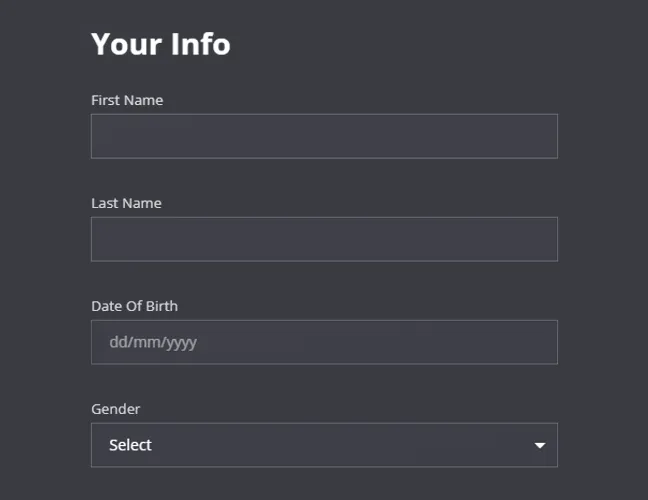This screenshot has width=648, height=500.
Task: Click the middle of the Gender combo box
Action: (324, 445)
